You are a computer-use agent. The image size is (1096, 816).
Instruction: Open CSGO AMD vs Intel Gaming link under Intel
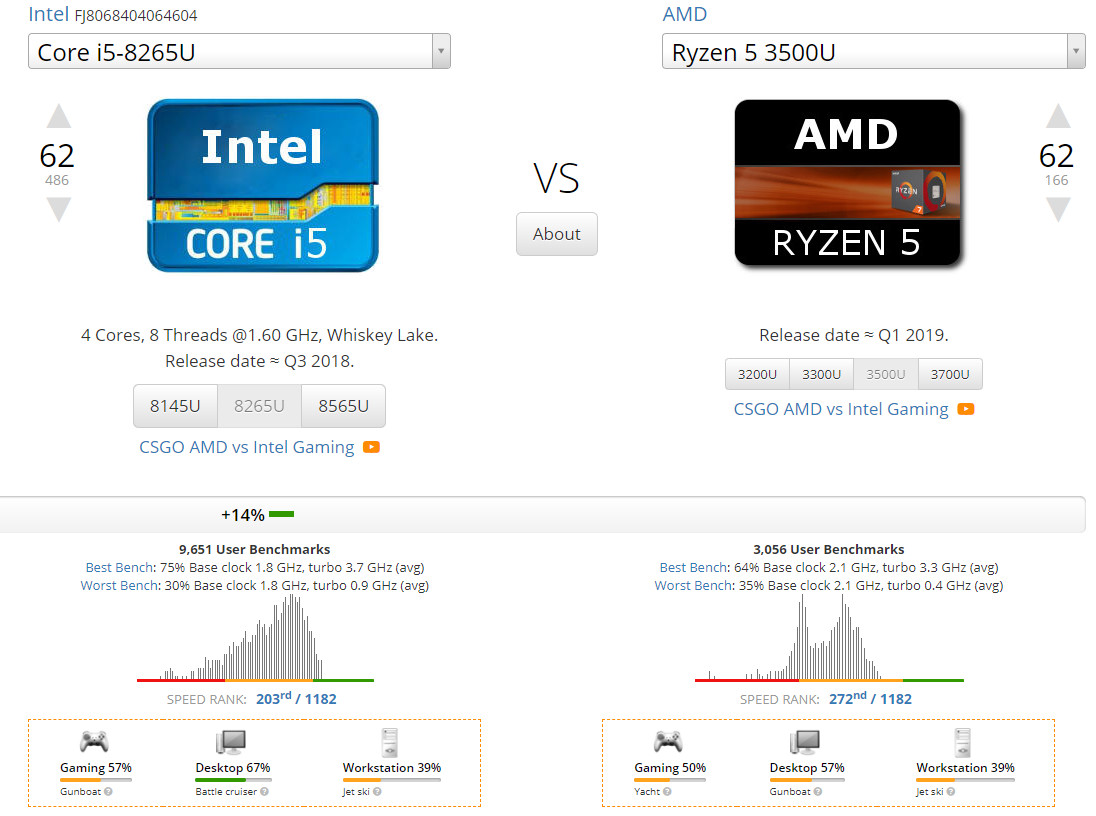247,447
